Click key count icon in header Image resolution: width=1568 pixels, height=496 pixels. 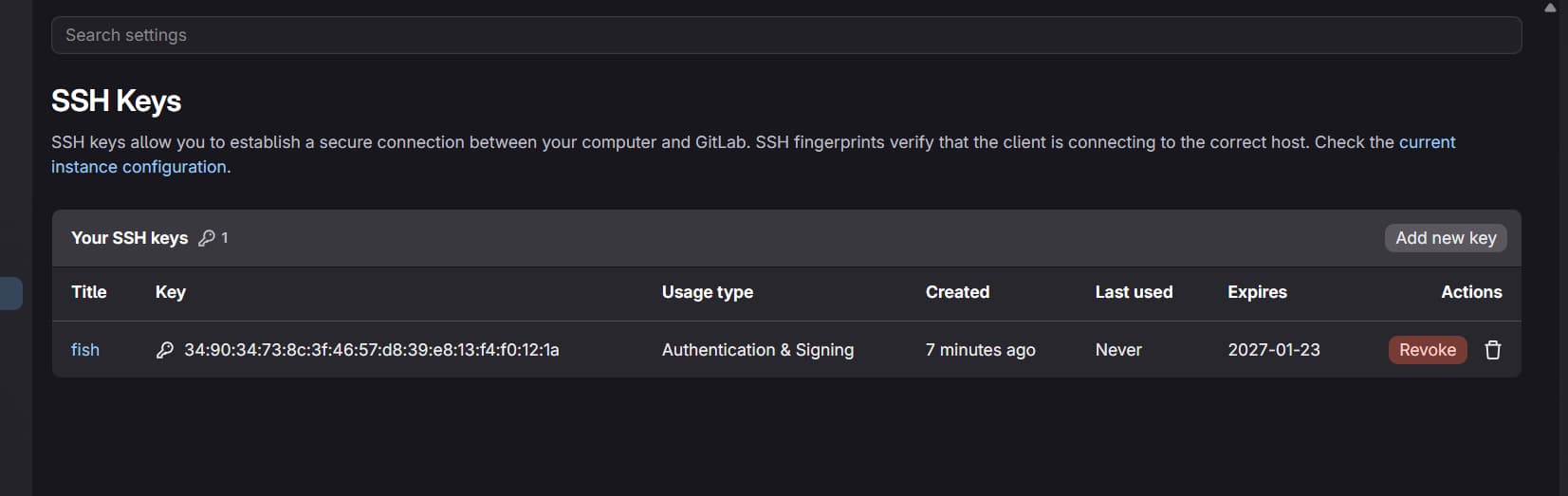pos(207,238)
